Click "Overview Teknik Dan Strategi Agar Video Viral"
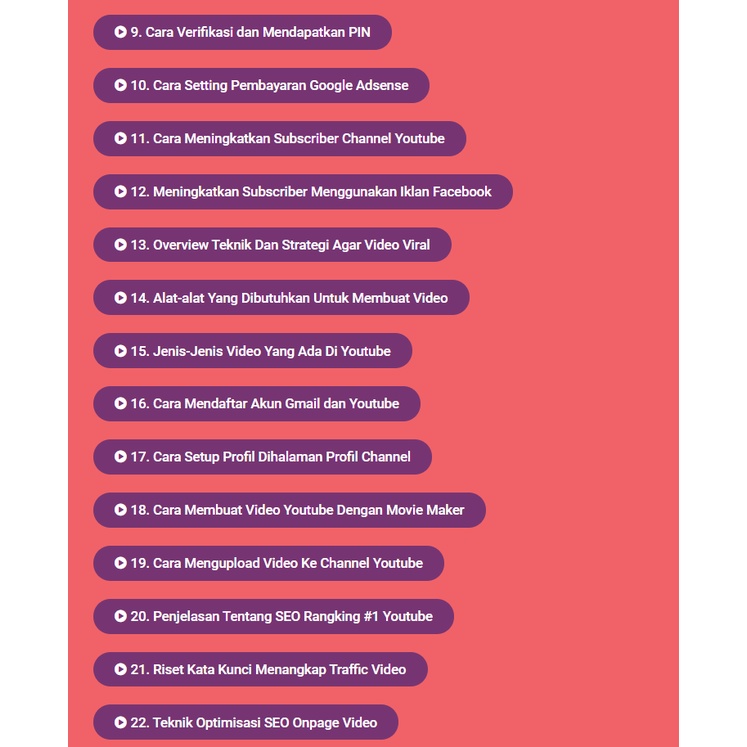 pos(291,245)
